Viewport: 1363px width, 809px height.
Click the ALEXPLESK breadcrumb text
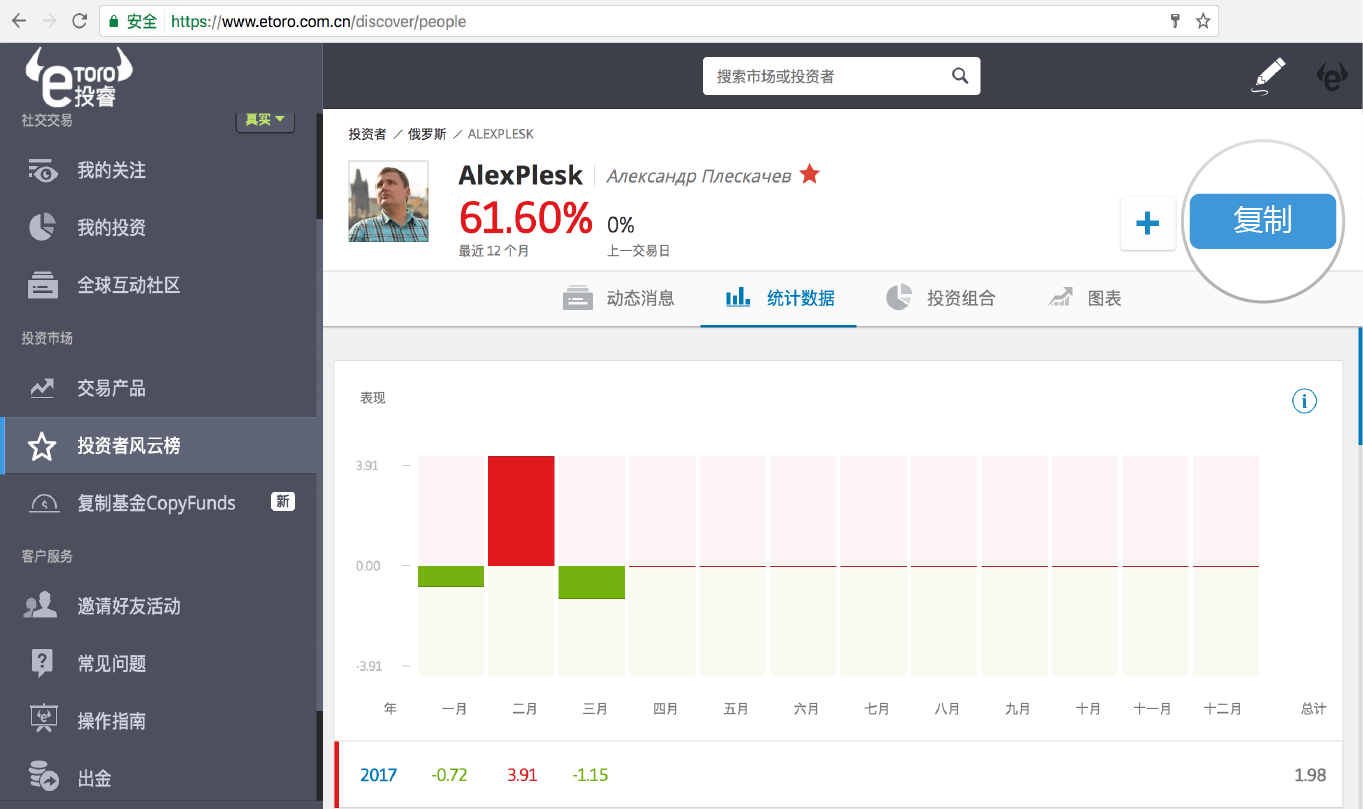pyautogui.click(x=500, y=134)
